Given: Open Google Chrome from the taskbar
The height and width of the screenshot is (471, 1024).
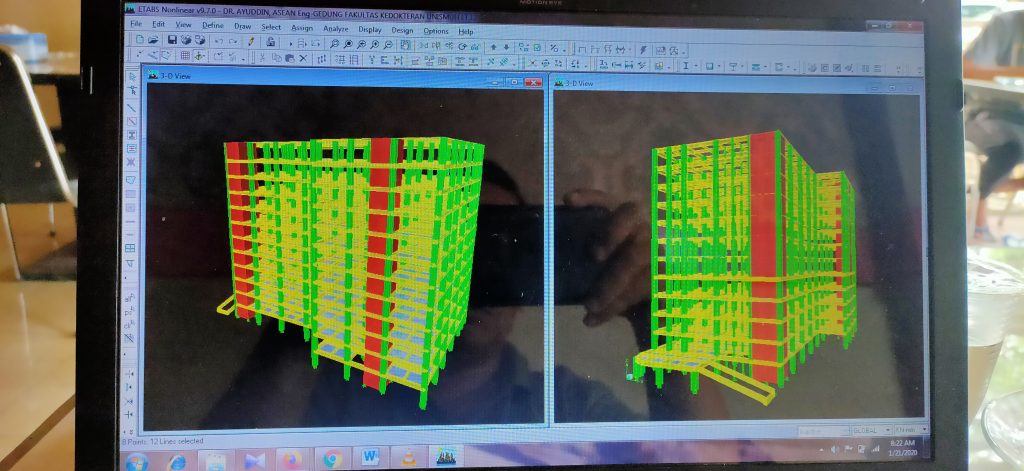Looking at the screenshot, I should tap(331, 458).
